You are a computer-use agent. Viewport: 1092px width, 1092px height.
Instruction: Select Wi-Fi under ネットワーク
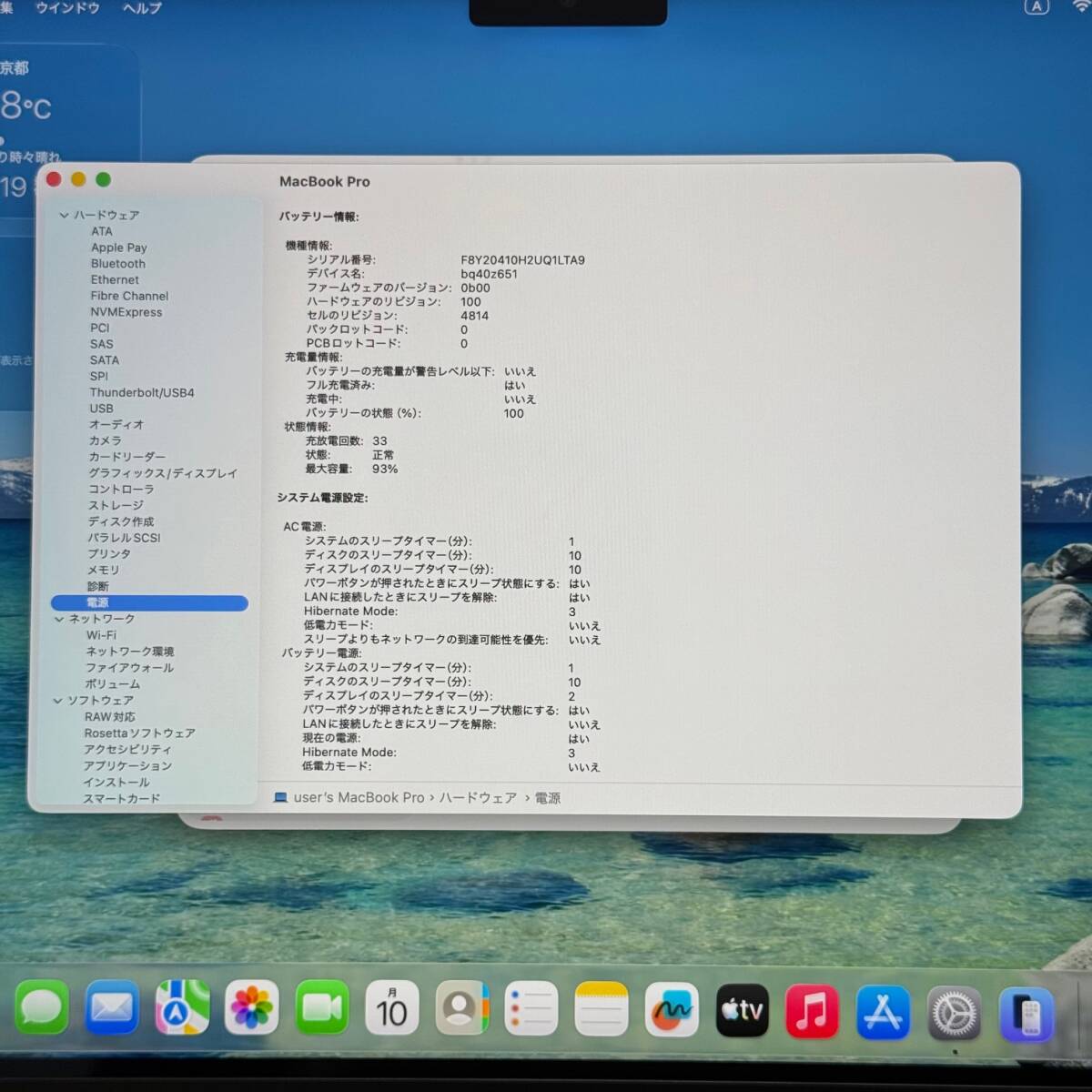[x=101, y=635]
